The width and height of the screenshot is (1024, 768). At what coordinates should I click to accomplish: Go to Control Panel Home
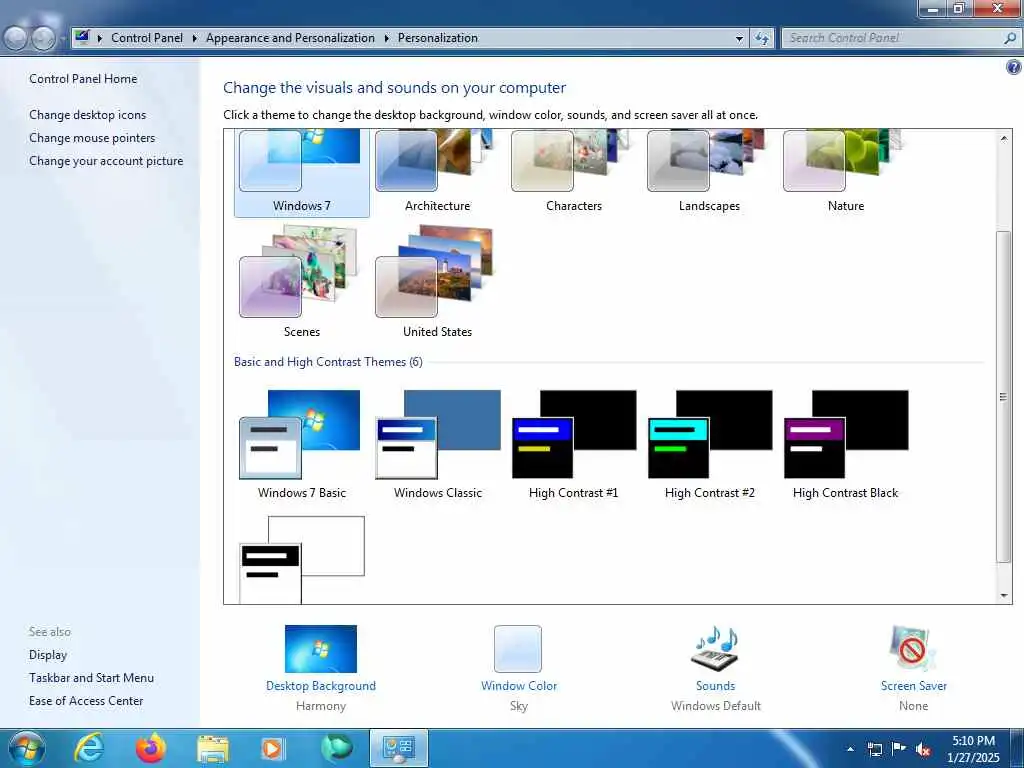83,79
